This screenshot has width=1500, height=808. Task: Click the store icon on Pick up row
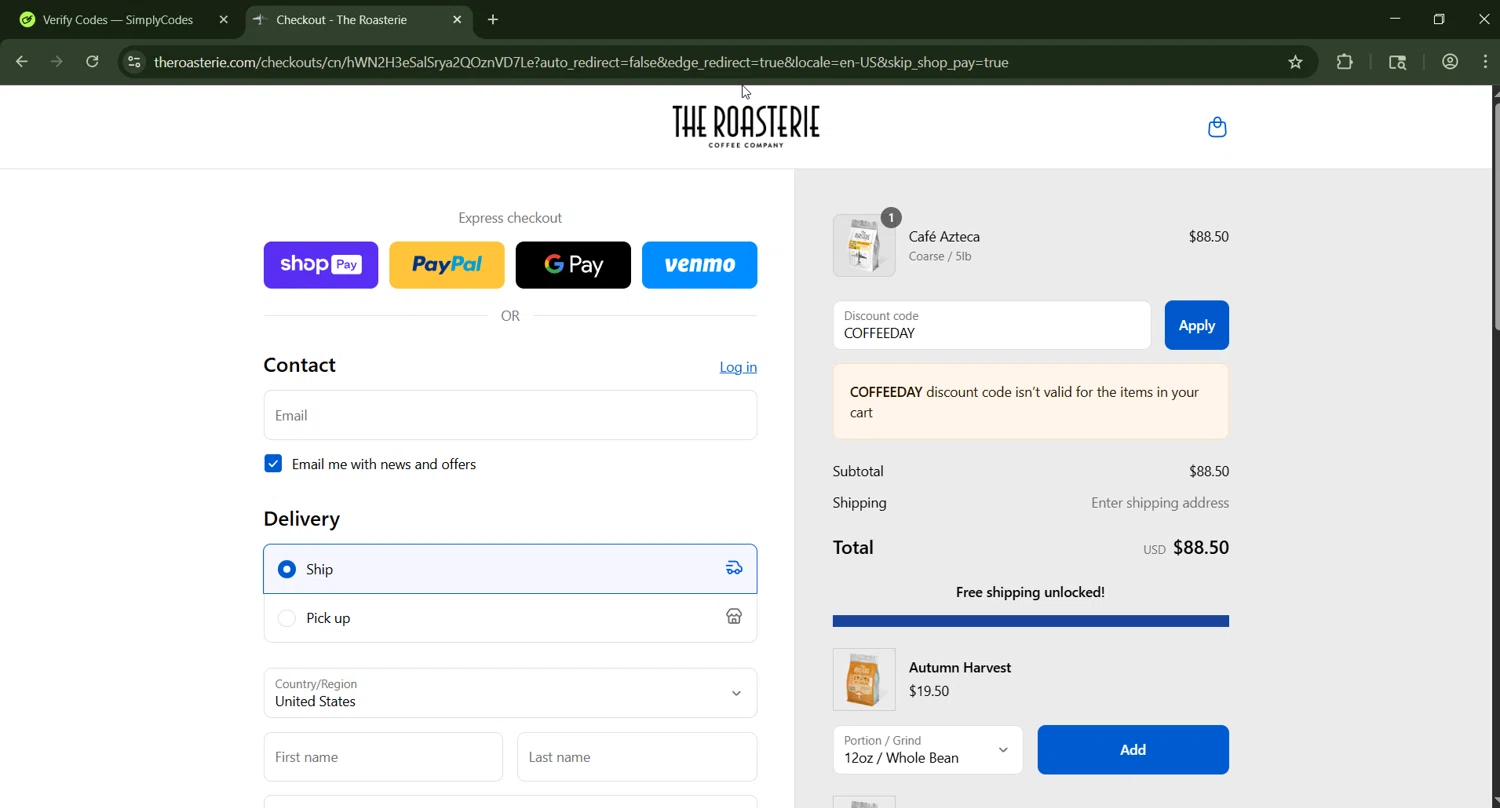(734, 616)
